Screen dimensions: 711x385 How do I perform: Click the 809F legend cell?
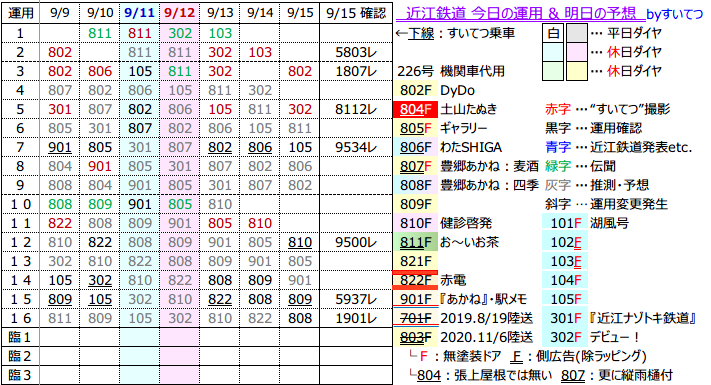pyautogui.click(x=415, y=204)
